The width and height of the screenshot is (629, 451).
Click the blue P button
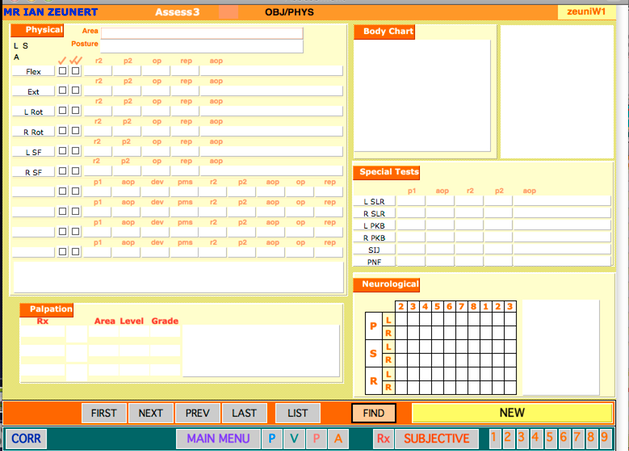272,439
